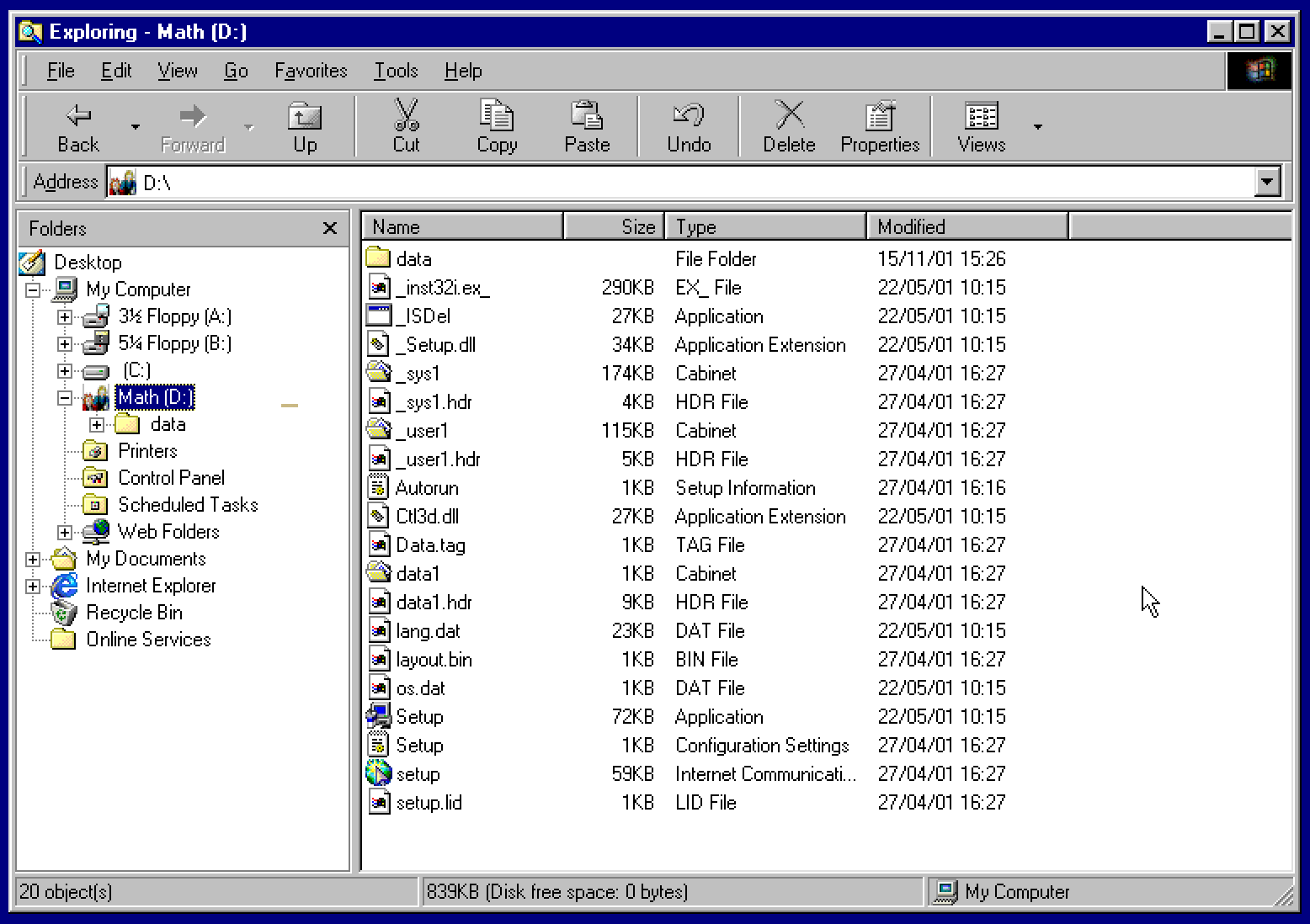Viewport: 1310px width, 924px height.
Task: Expand the data folder tree node
Action: [x=97, y=425]
